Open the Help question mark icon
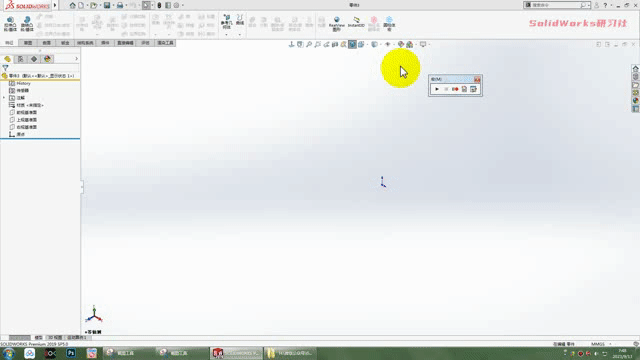This screenshot has height=360, width=640. click(605, 5)
